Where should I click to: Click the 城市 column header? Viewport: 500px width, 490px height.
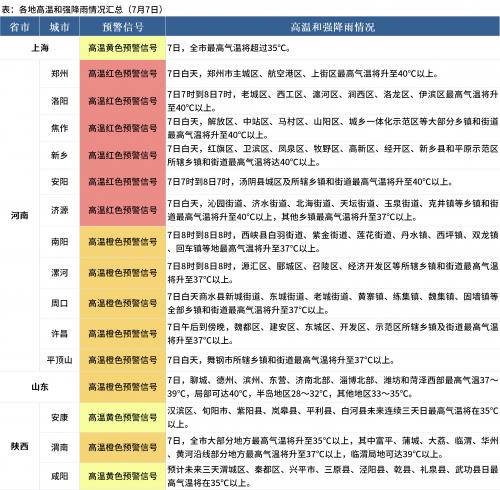coord(59,27)
